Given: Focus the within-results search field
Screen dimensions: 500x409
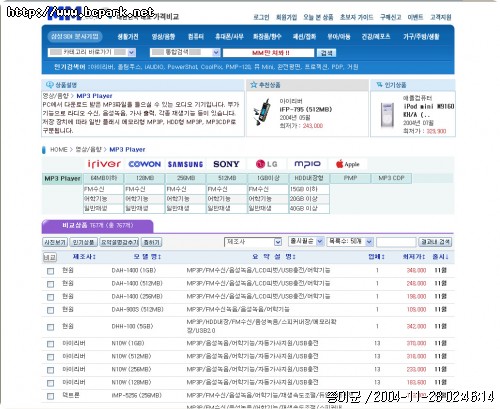Looking at the screenshot, I should tap(396, 242).
